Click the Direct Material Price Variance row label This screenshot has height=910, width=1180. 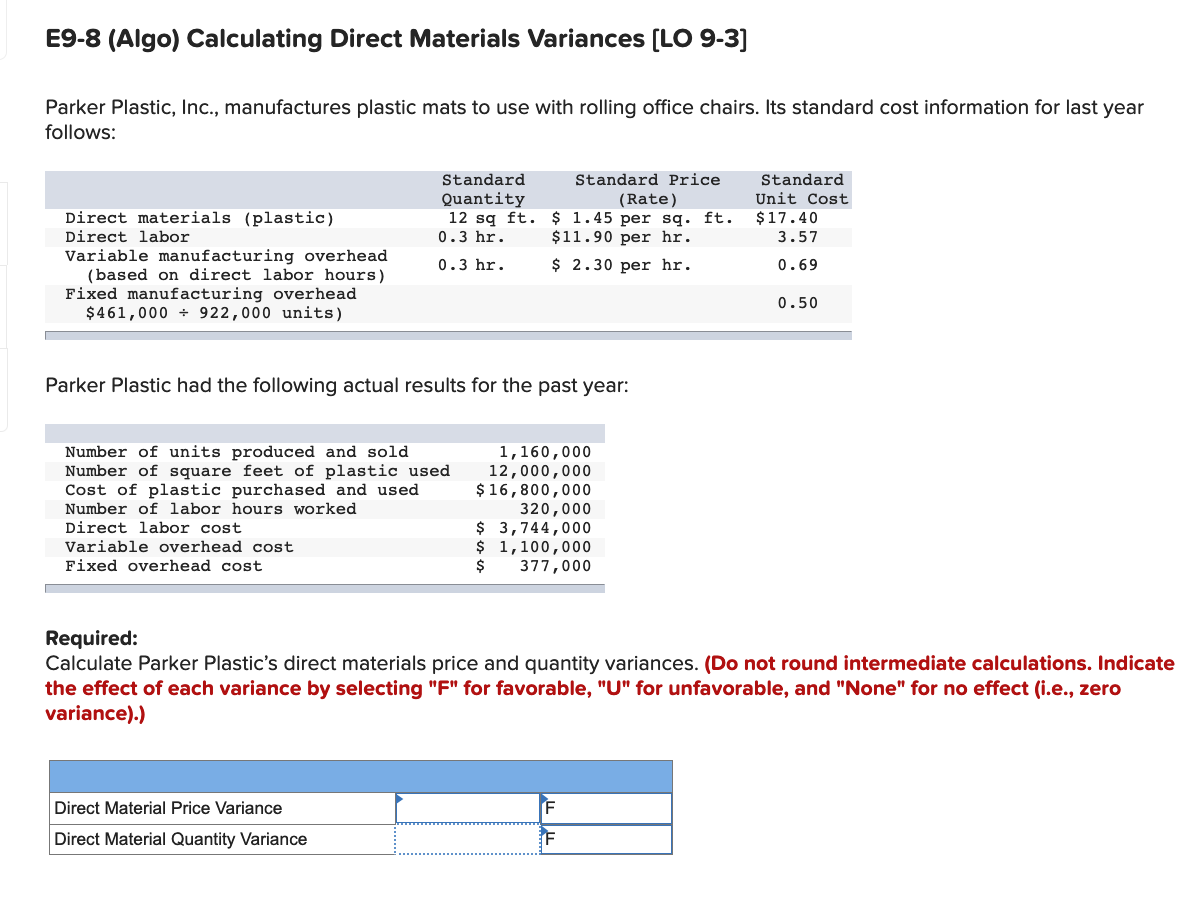[166, 808]
